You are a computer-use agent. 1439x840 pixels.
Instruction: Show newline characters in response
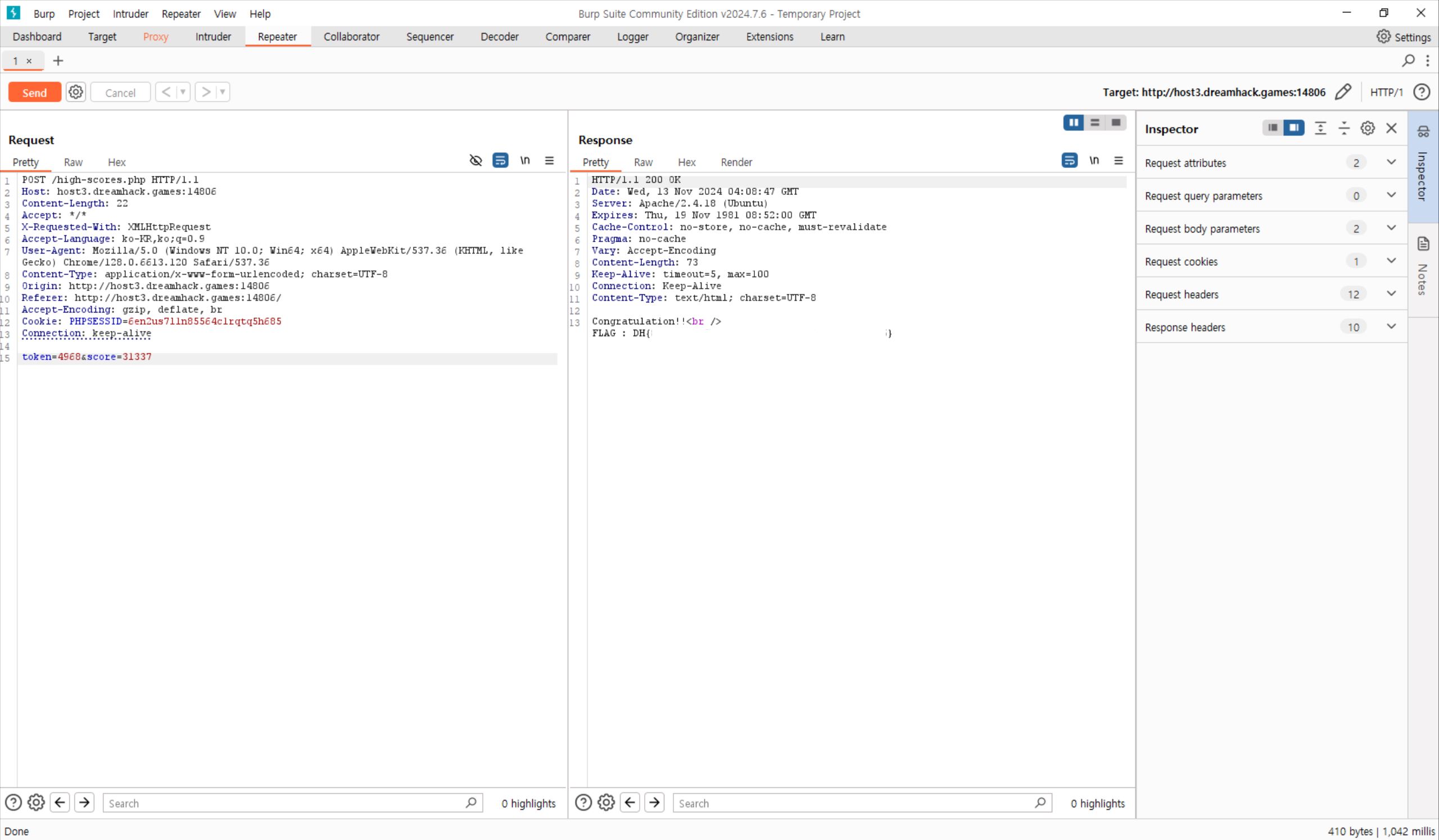[x=1094, y=161]
